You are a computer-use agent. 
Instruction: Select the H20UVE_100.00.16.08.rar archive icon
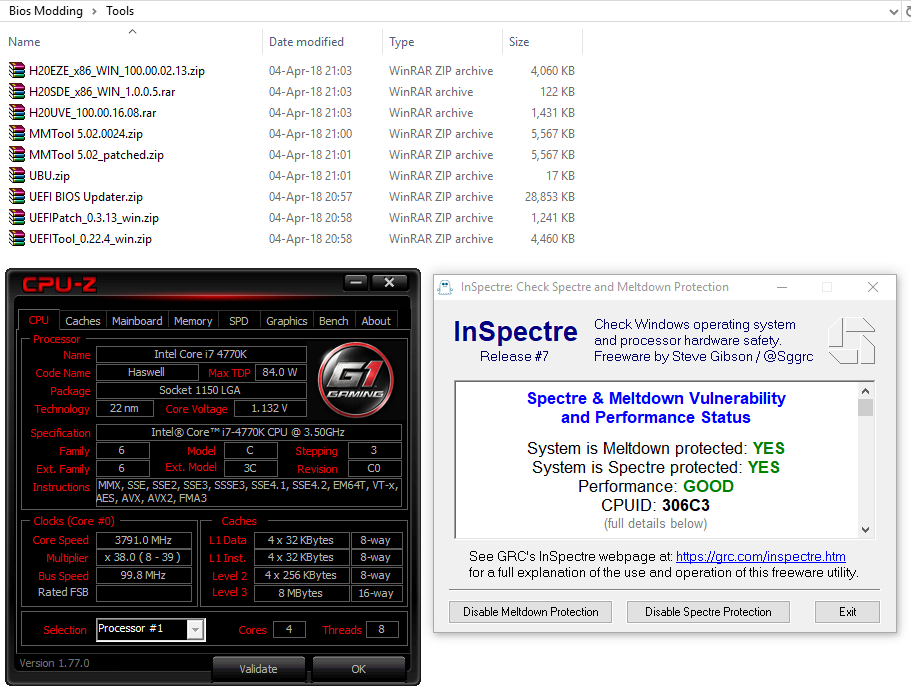(x=17, y=112)
